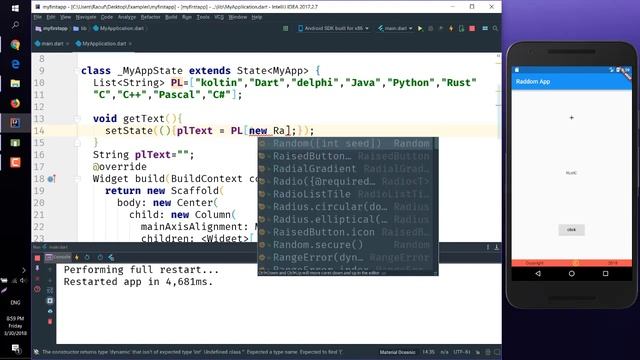The image size is (640, 360).
Task: Click the Material Oceanic theme label in the status bar
Action: (397, 352)
